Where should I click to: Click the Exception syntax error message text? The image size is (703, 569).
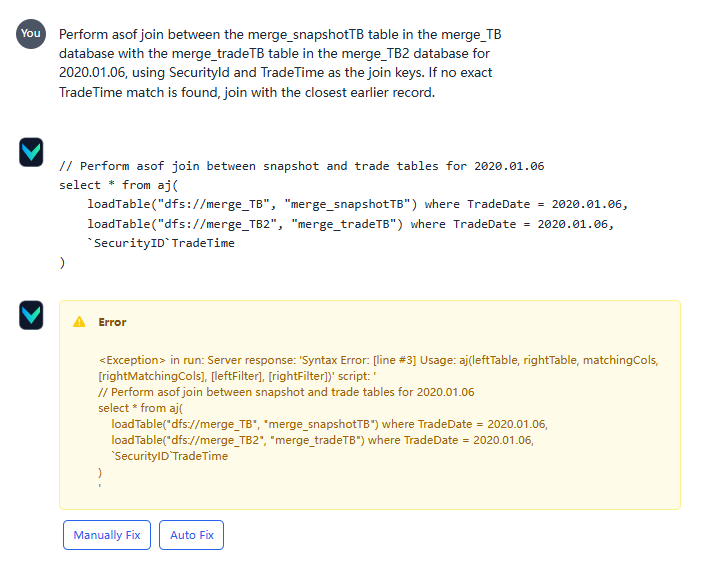[x=378, y=367]
